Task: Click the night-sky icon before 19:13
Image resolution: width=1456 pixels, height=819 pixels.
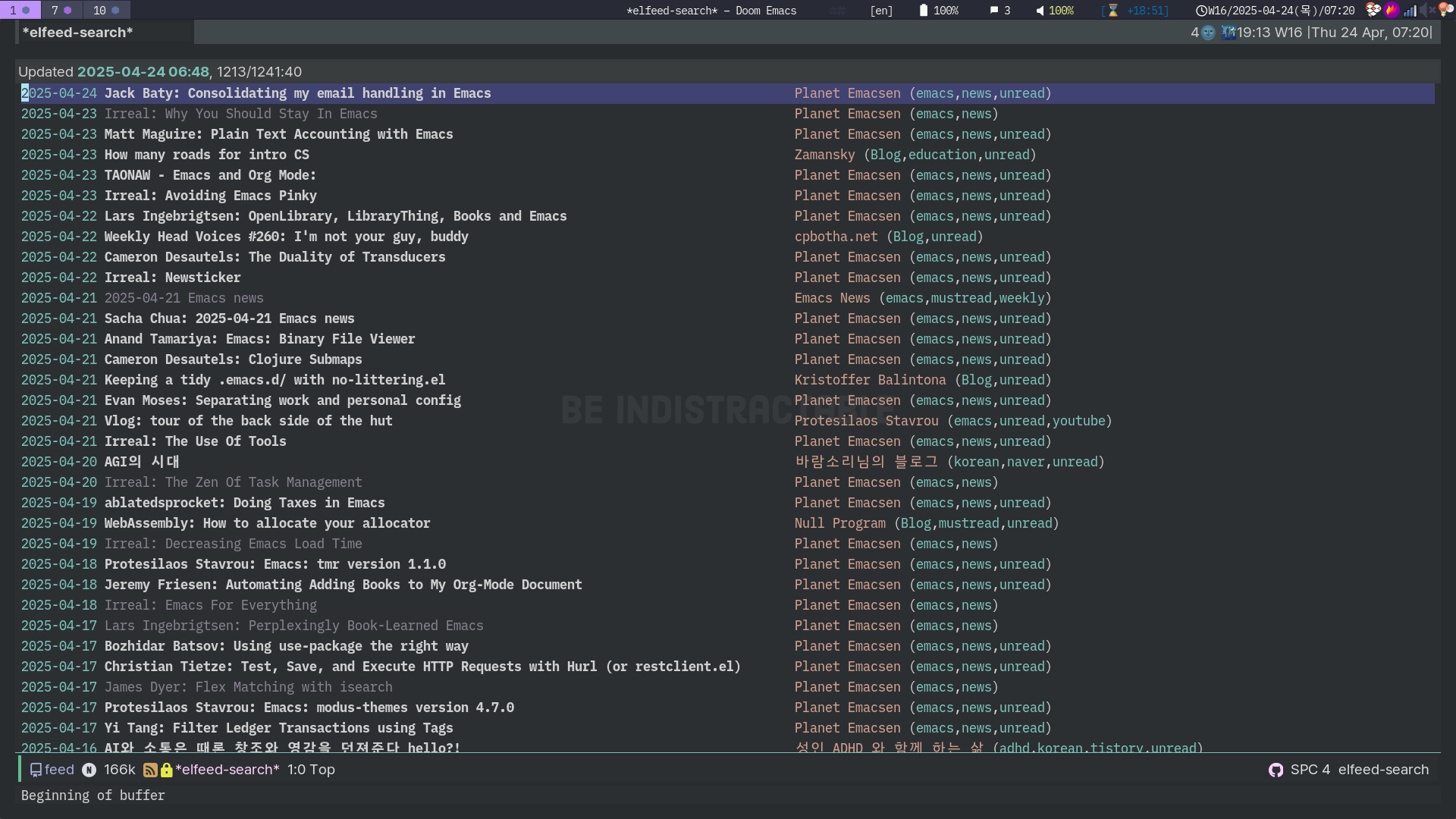Action: click(x=1228, y=33)
